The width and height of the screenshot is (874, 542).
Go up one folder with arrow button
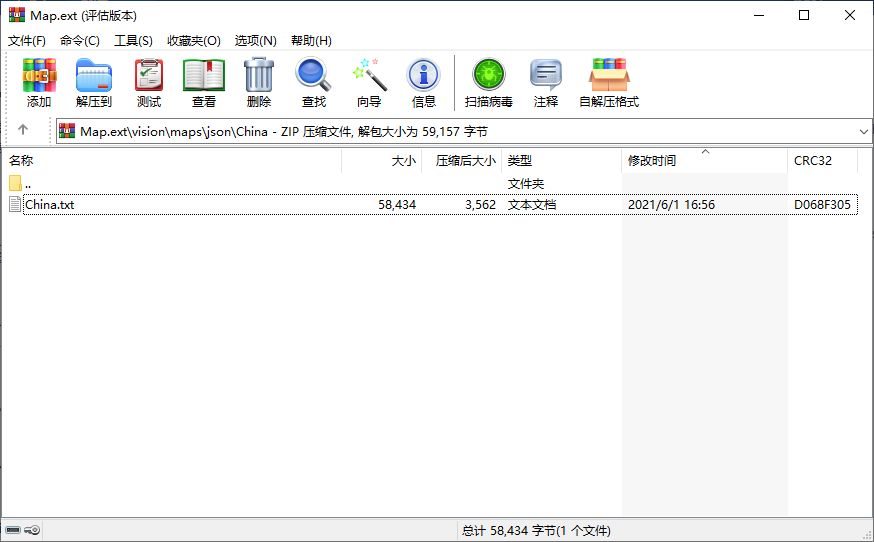coord(23,130)
